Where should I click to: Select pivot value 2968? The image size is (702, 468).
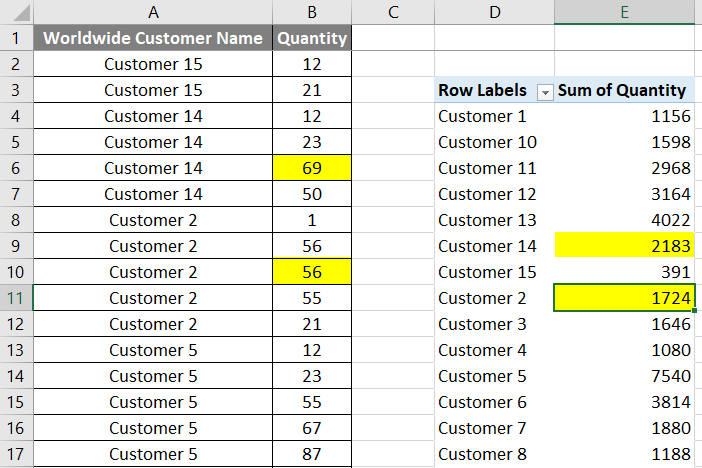pyautogui.click(x=625, y=168)
